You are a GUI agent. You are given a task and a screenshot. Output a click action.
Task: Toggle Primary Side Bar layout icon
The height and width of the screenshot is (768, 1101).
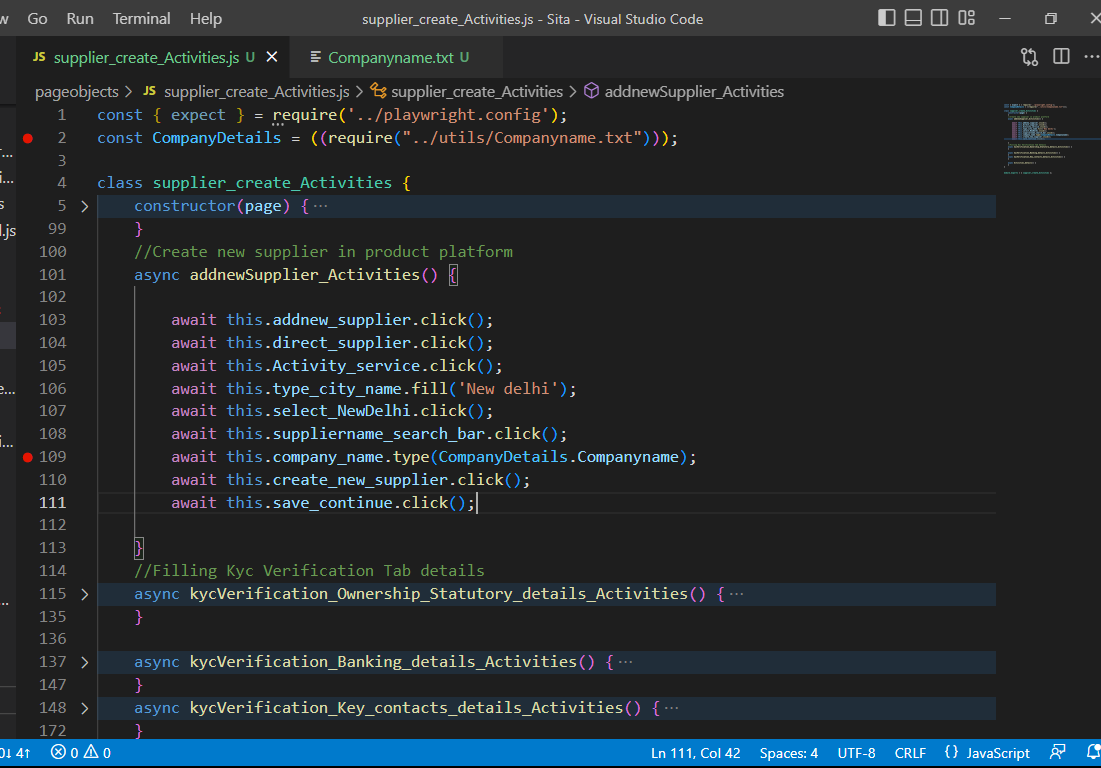point(886,18)
